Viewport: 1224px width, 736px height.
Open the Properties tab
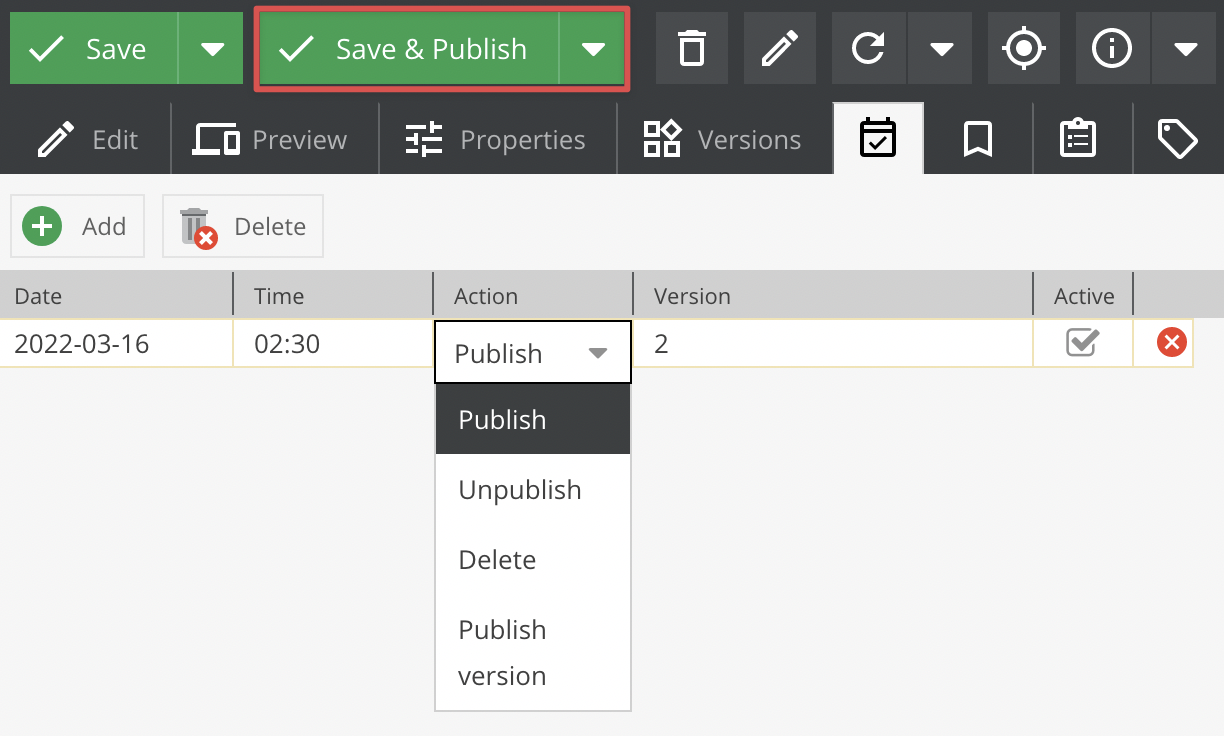pos(496,139)
